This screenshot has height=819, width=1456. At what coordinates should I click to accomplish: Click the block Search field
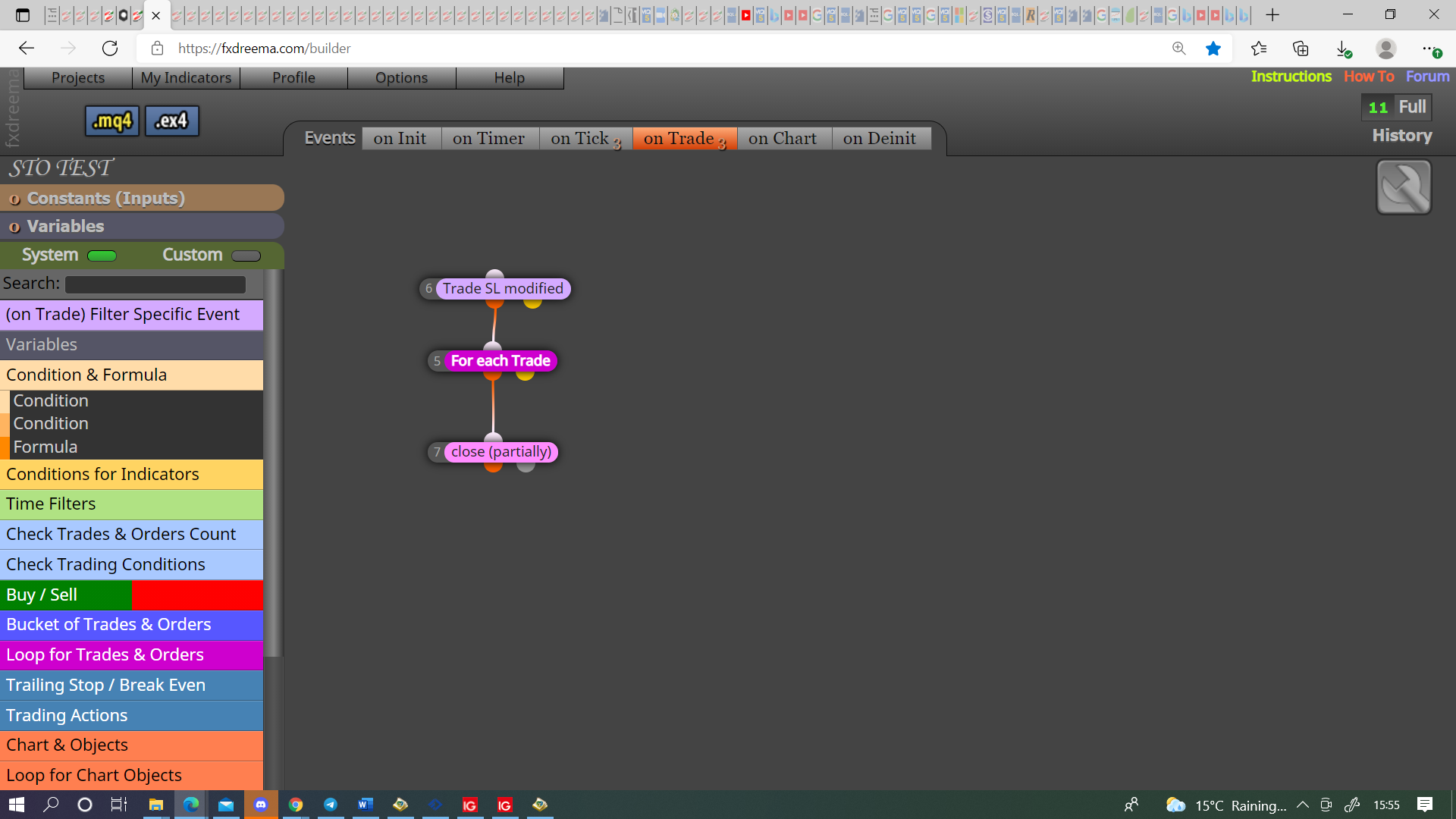pyautogui.click(x=155, y=284)
